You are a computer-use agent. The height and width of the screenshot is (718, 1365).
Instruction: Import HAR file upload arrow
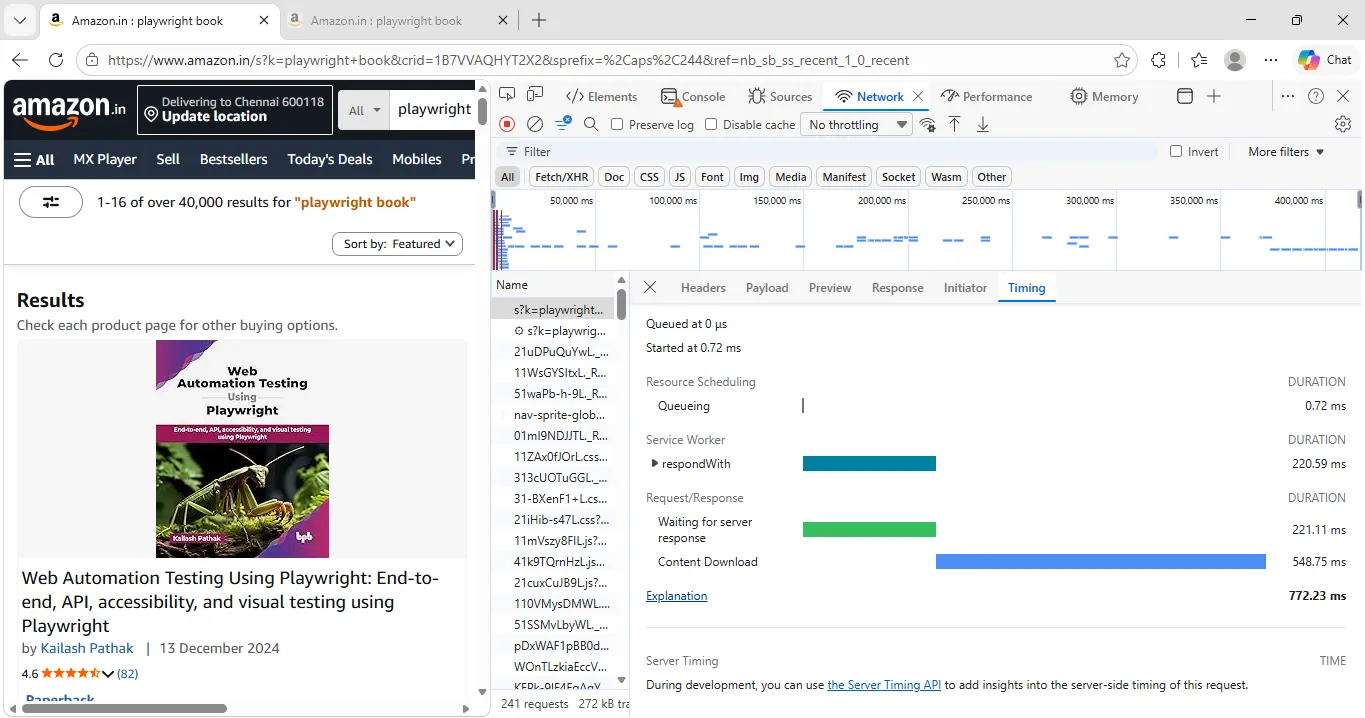(x=955, y=124)
